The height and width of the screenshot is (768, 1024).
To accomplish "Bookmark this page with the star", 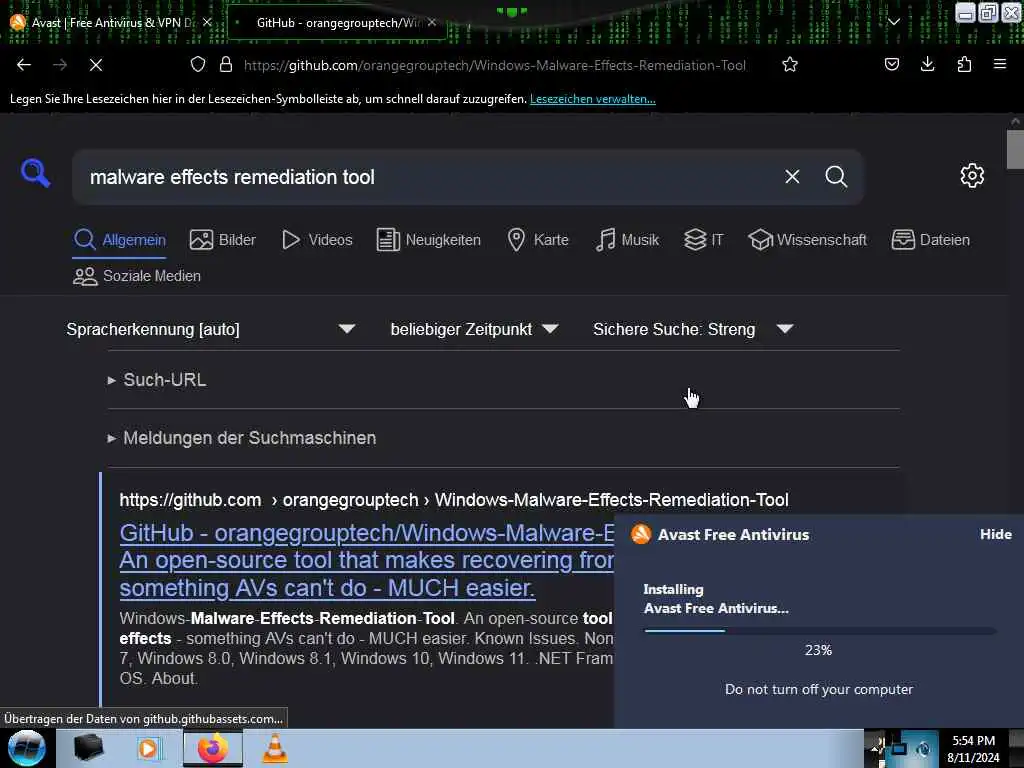I will [790, 65].
